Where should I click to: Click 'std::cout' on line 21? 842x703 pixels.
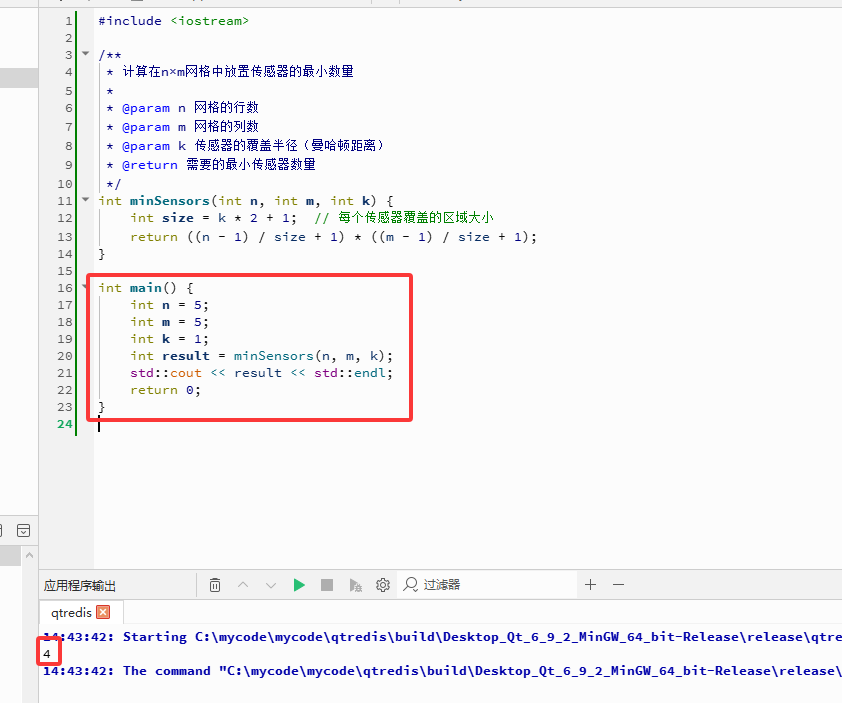pos(166,373)
